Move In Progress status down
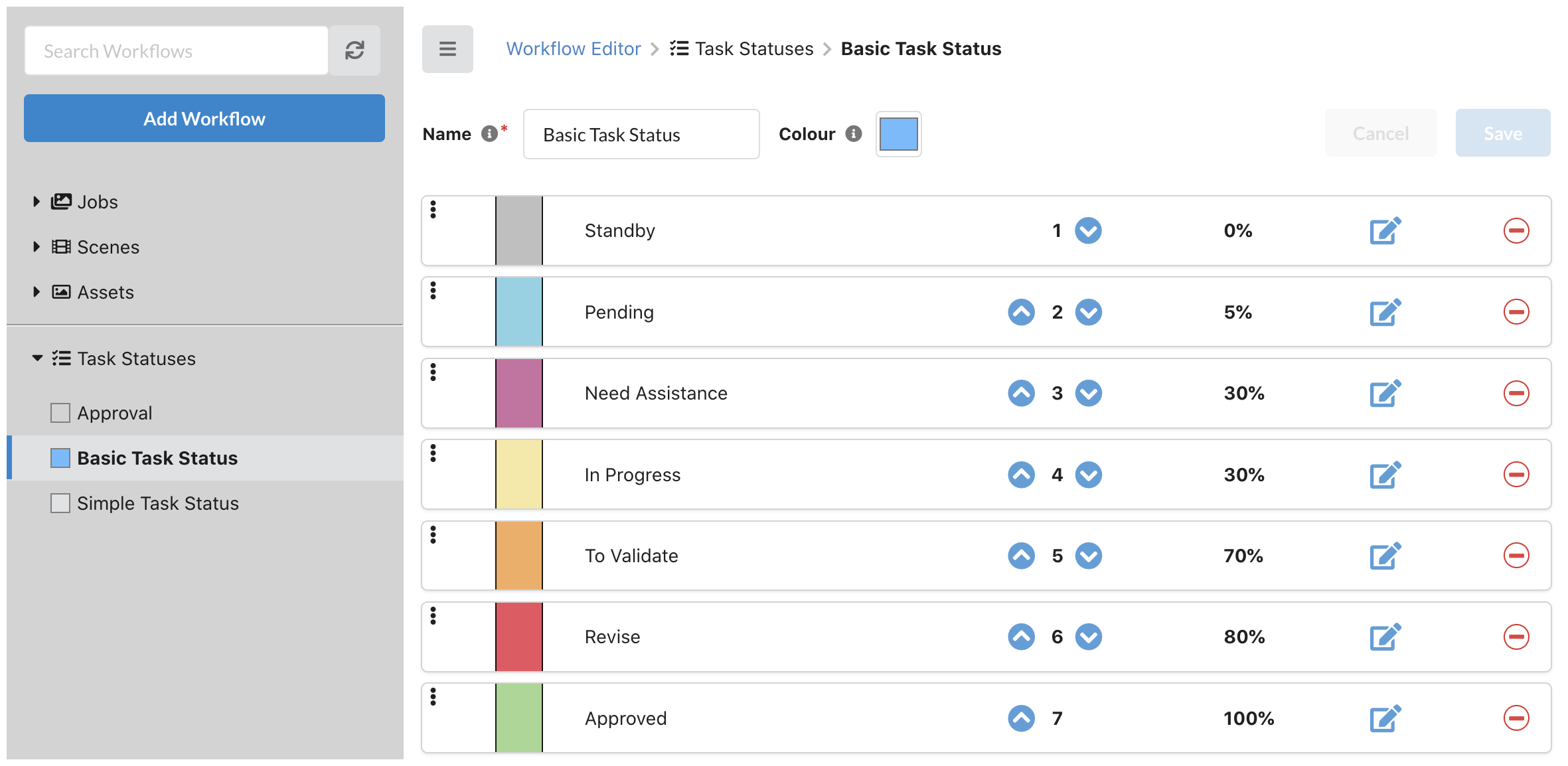This screenshot has height=766, width=1568. [x=1089, y=475]
